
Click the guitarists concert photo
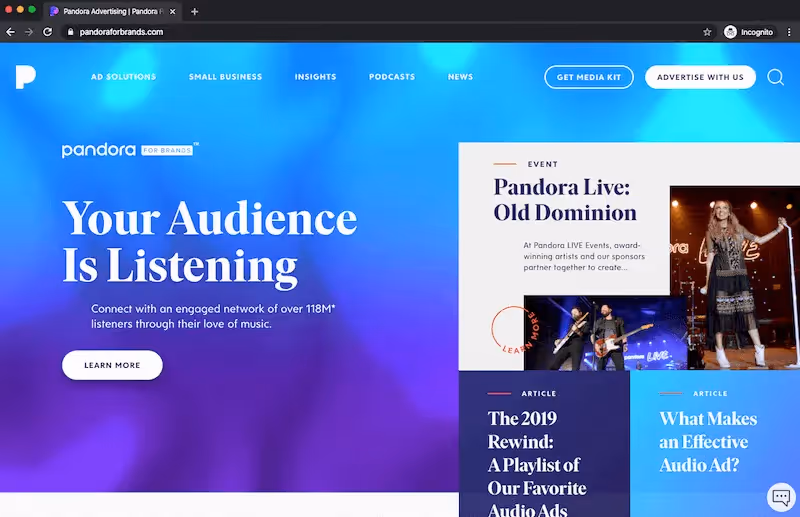point(605,333)
